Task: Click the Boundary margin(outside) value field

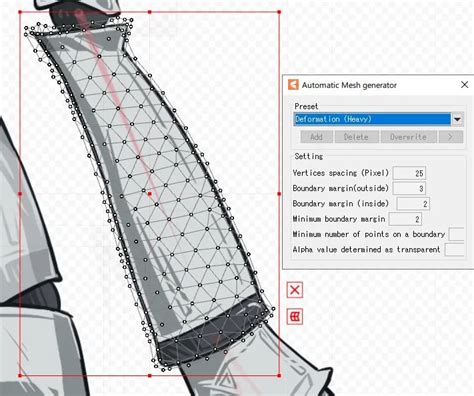Action: pyautogui.click(x=409, y=188)
